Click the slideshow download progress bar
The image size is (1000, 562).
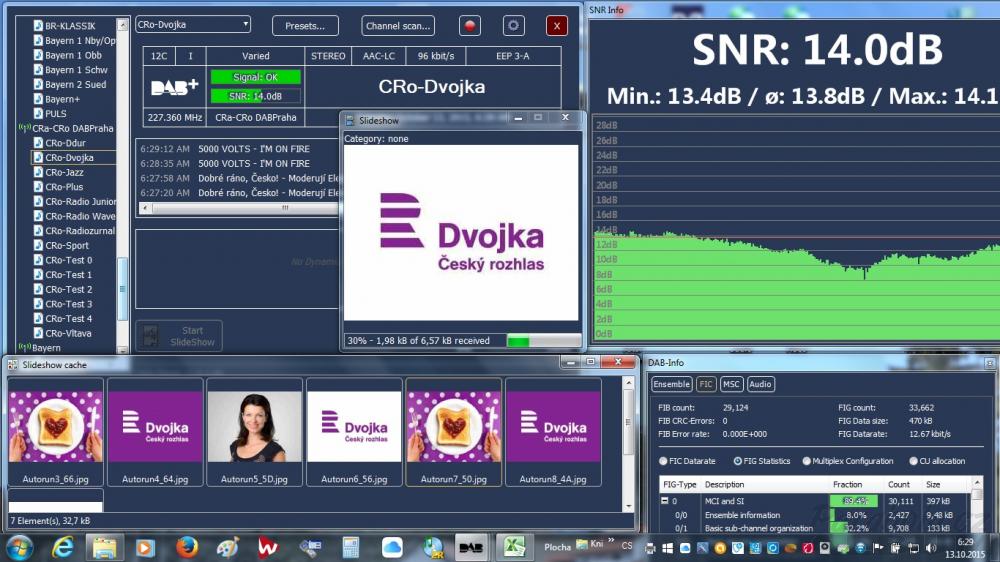543,341
